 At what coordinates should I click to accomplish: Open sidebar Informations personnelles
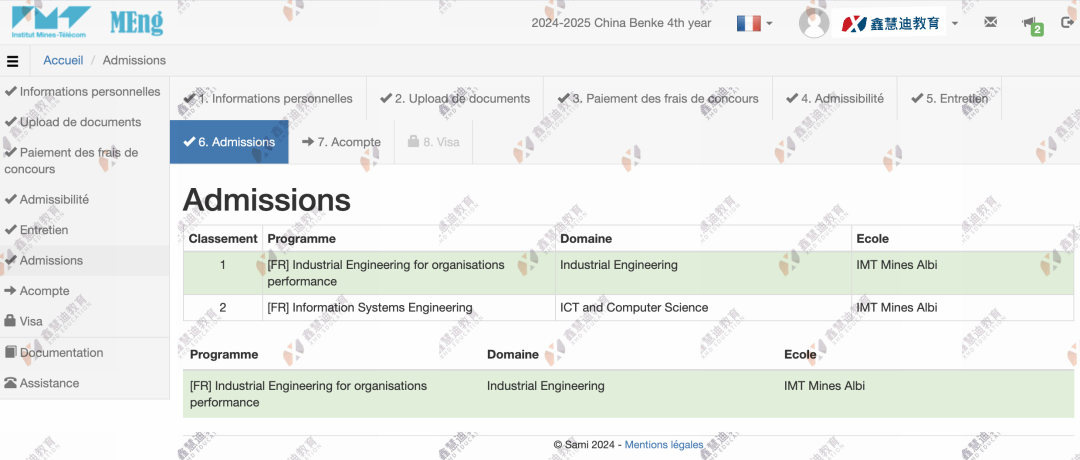[x=84, y=92]
